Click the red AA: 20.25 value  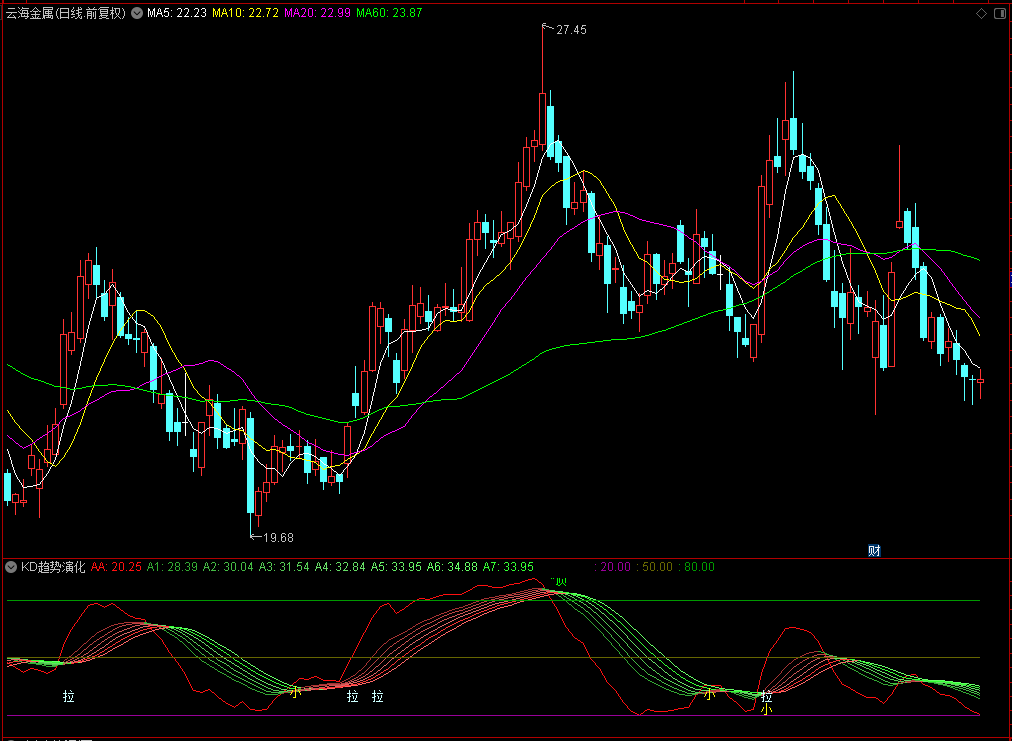tap(116, 567)
